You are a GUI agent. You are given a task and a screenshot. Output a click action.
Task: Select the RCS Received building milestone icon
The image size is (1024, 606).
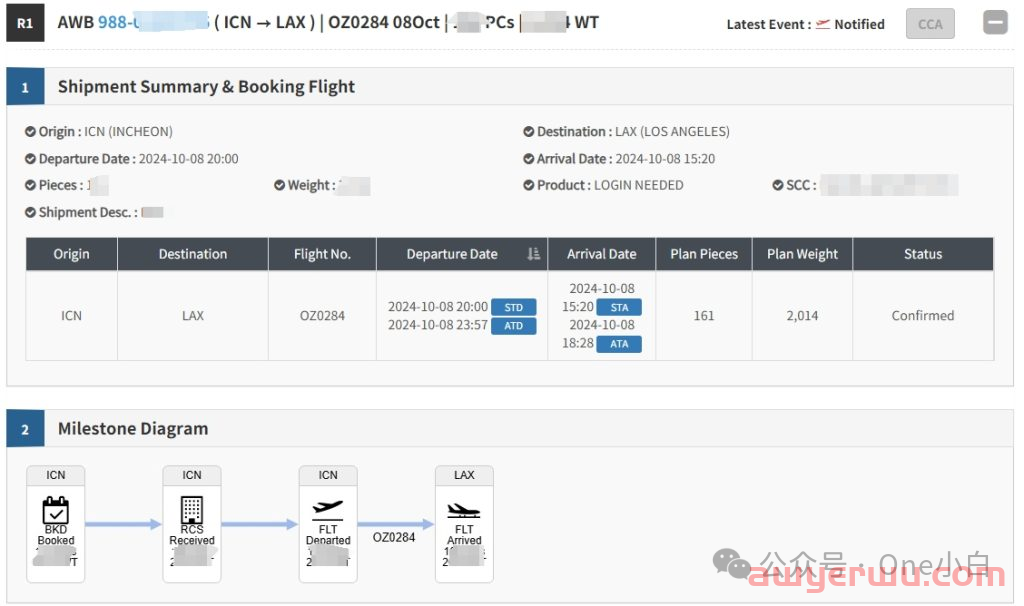coord(192,510)
